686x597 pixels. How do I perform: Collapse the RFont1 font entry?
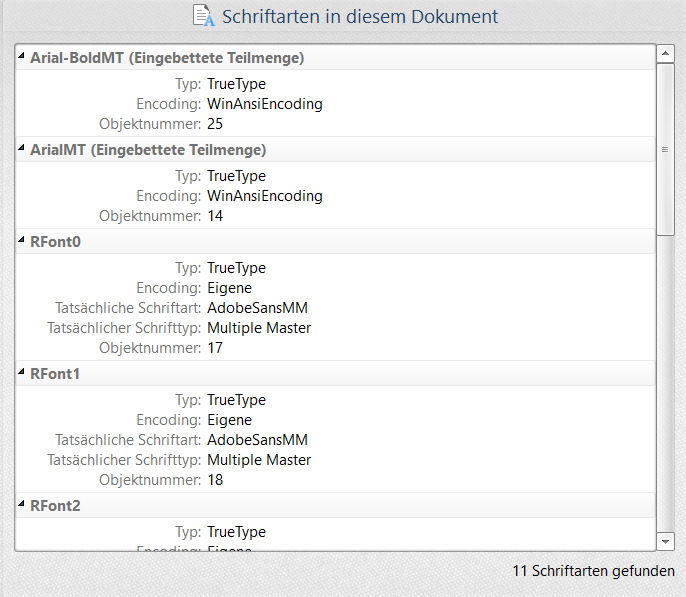coord(21,371)
